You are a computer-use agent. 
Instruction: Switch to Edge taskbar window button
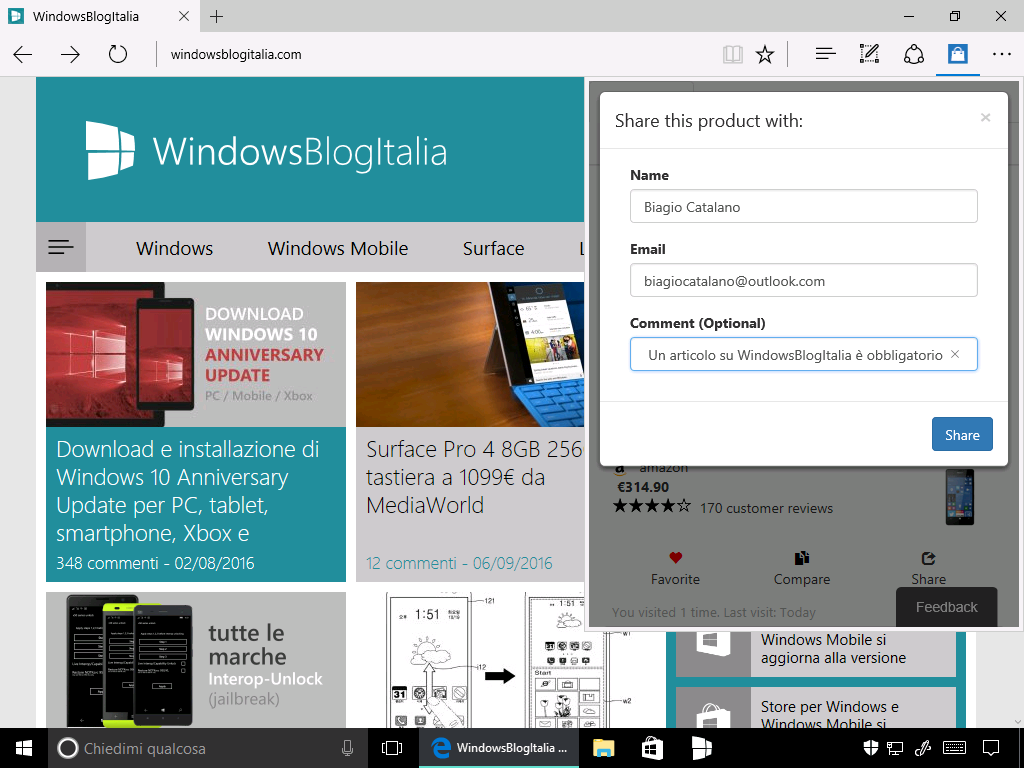499,748
